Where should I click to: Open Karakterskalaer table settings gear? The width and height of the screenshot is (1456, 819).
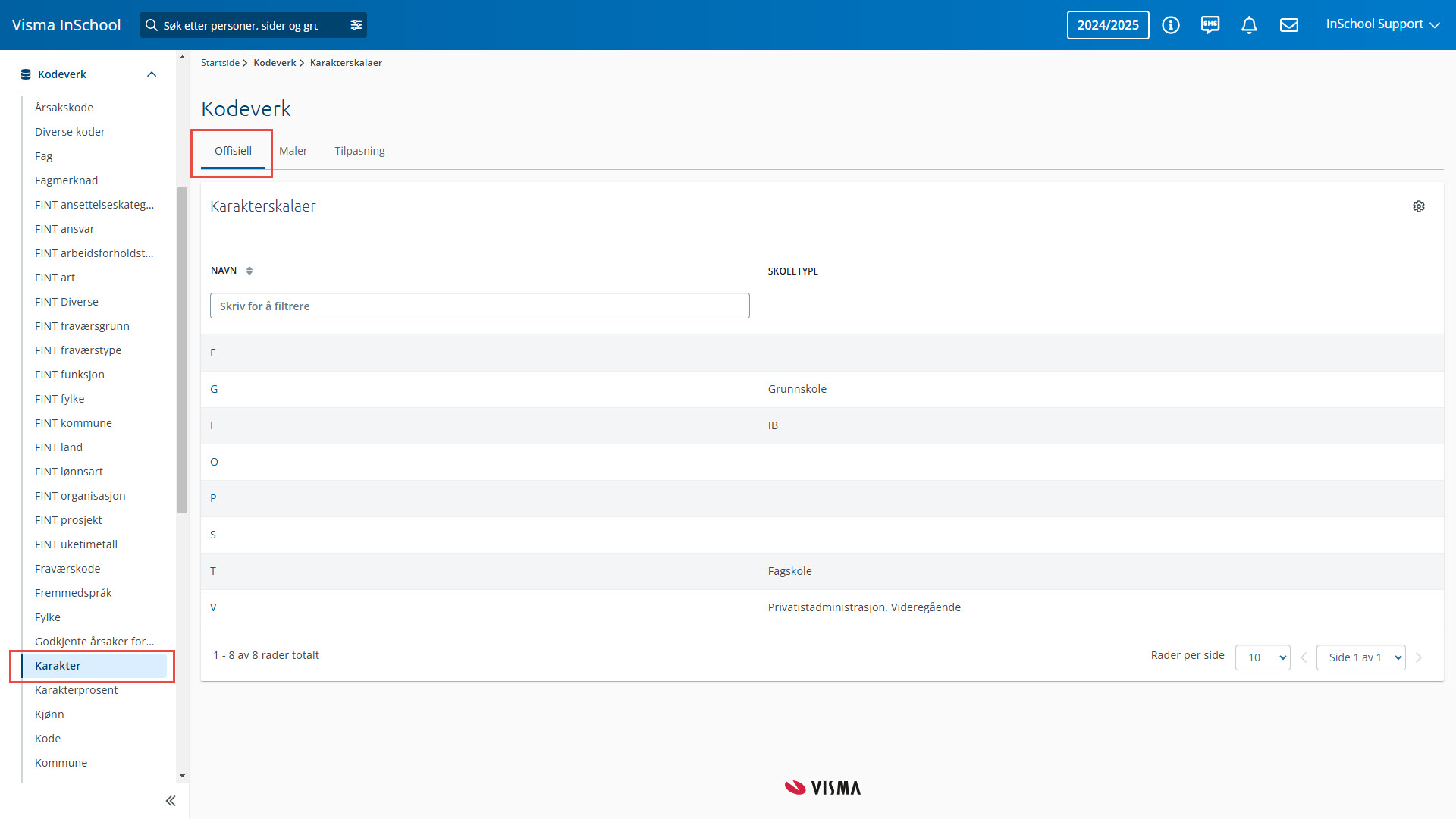coord(1418,206)
